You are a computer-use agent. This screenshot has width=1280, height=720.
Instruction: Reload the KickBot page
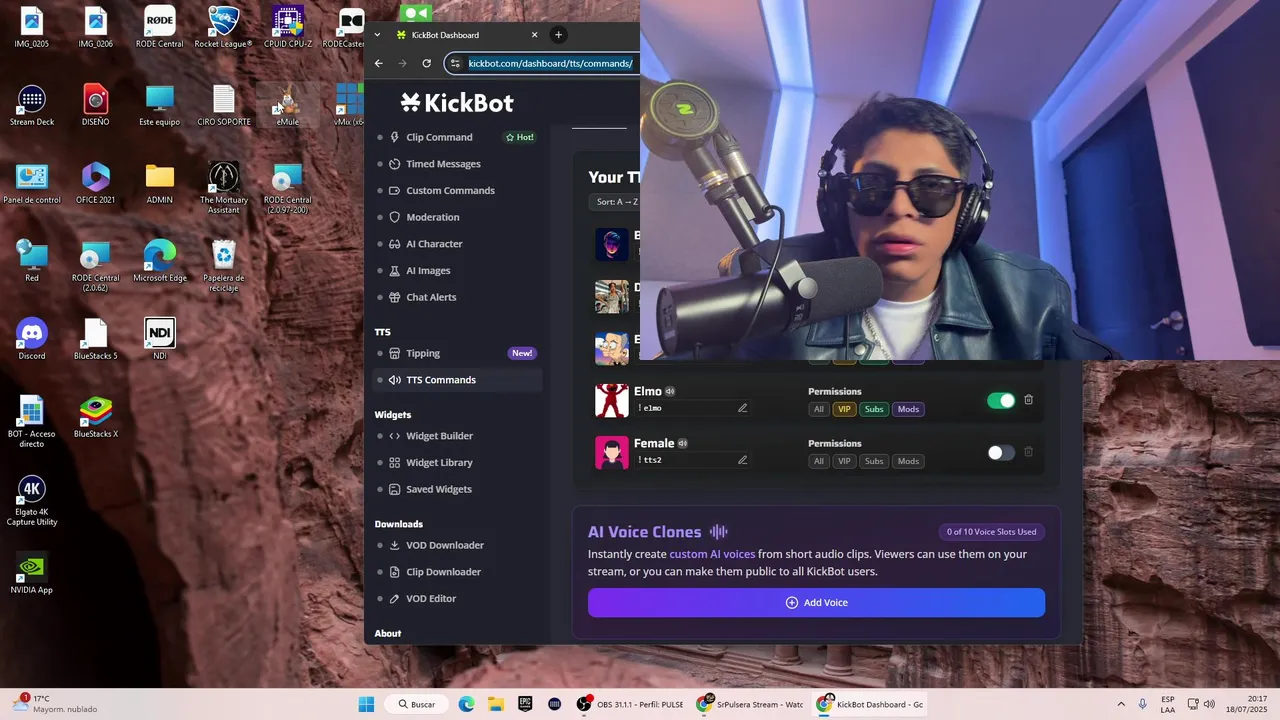tap(426, 63)
